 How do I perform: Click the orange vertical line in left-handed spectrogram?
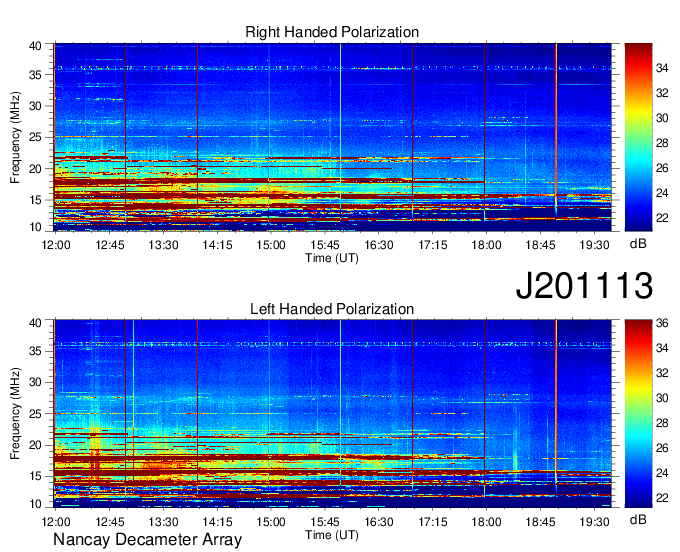click(x=556, y=403)
